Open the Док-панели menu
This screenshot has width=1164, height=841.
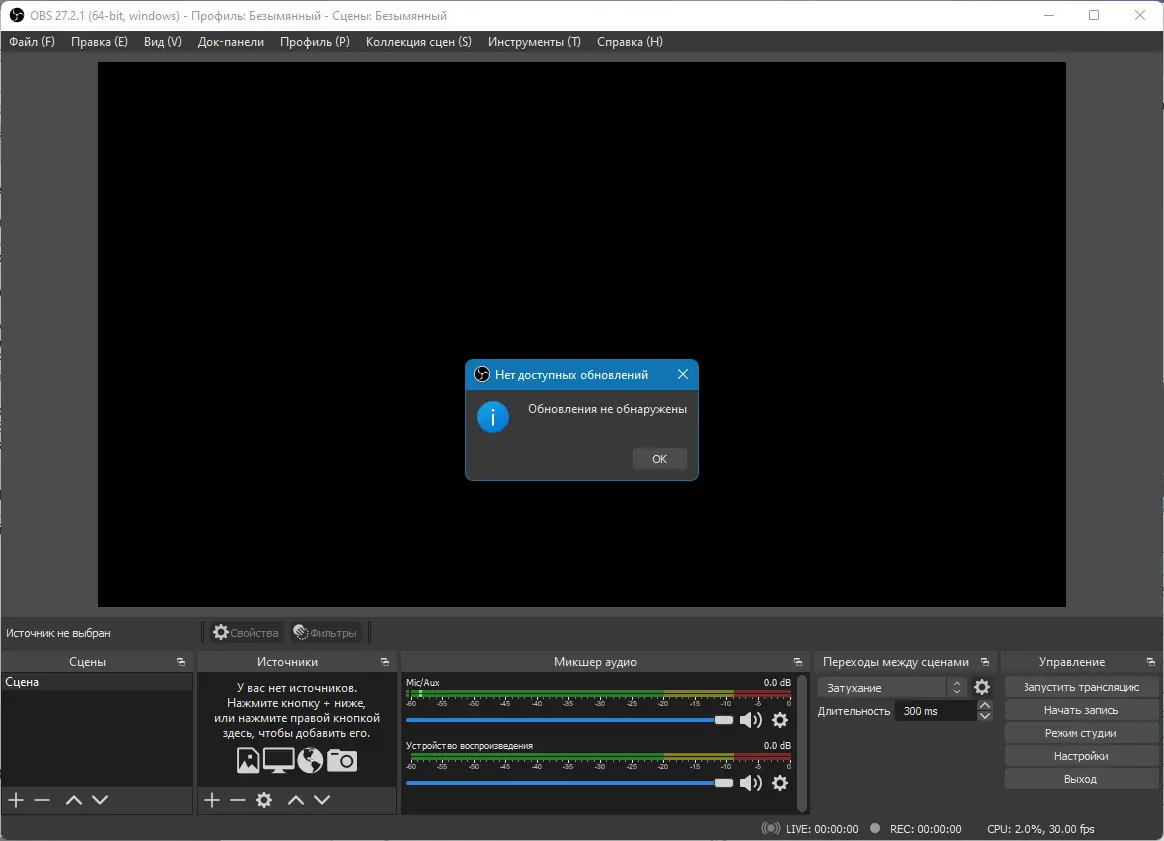[231, 42]
